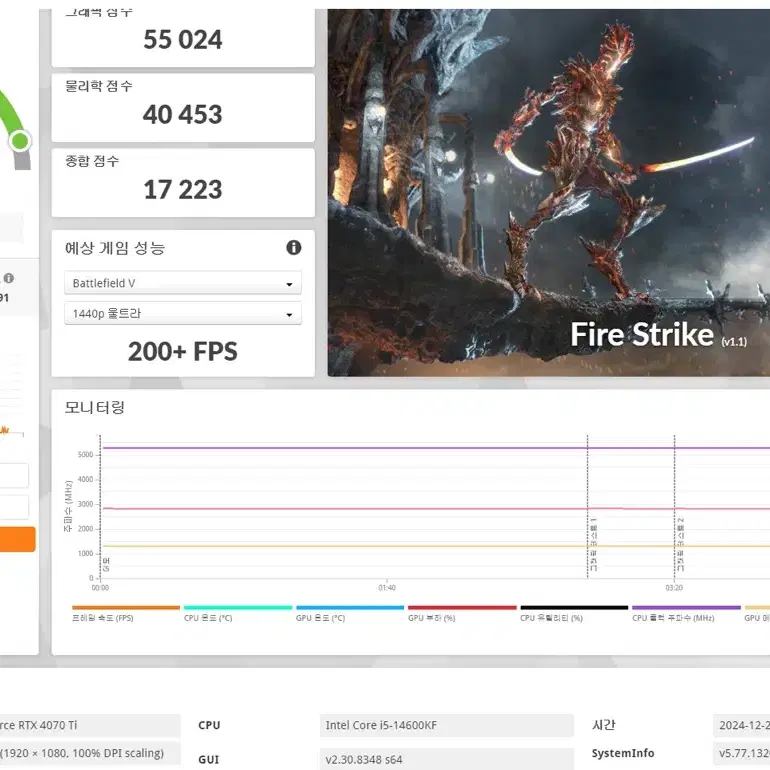The image size is (770, 770).
Task: Click the second graphics test dashed marker
Action: point(675,507)
